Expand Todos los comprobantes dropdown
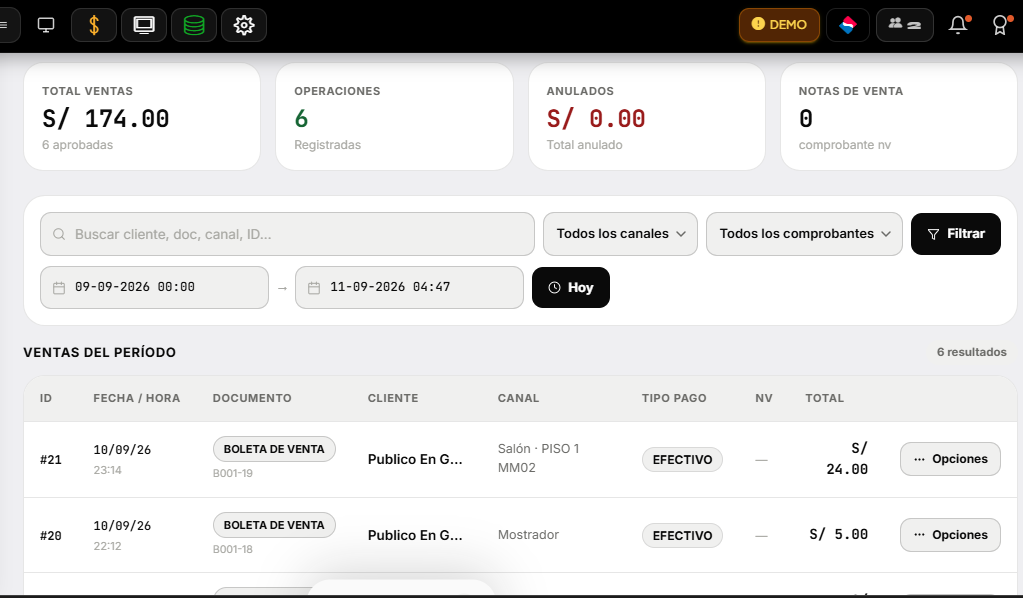The image size is (1023, 598). coord(804,234)
